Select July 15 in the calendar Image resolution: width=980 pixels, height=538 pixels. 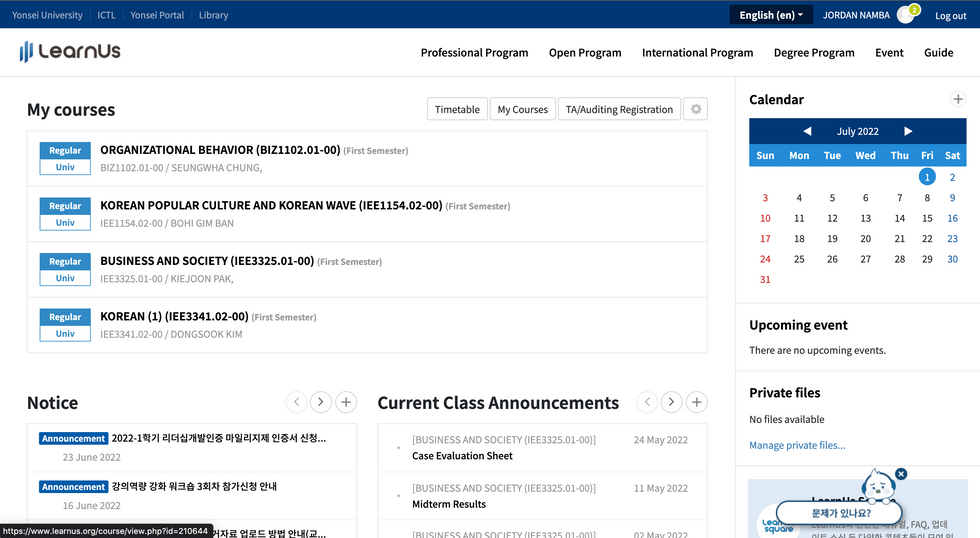click(x=927, y=218)
